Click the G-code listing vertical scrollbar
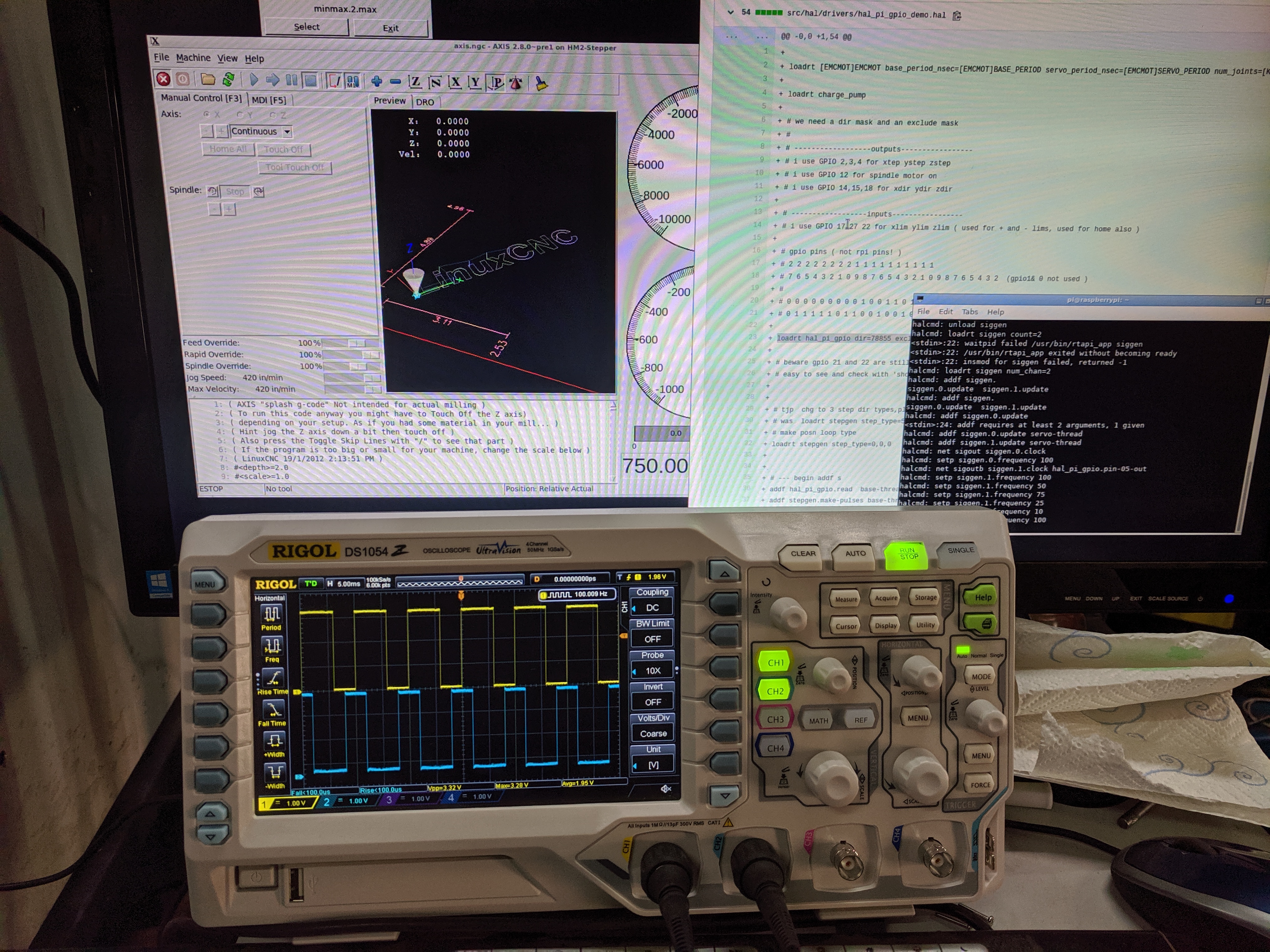The height and width of the screenshot is (952, 1270). point(613,441)
